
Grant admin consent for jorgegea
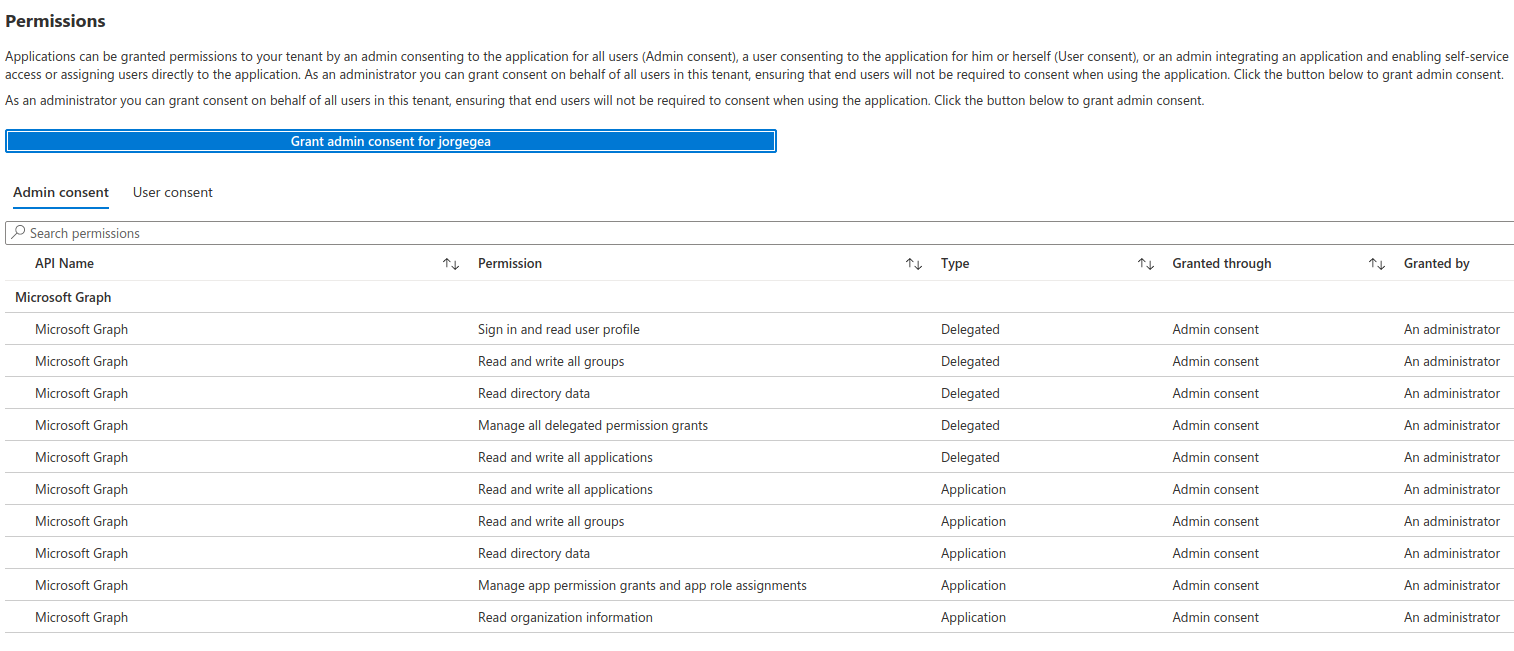coord(391,141)
